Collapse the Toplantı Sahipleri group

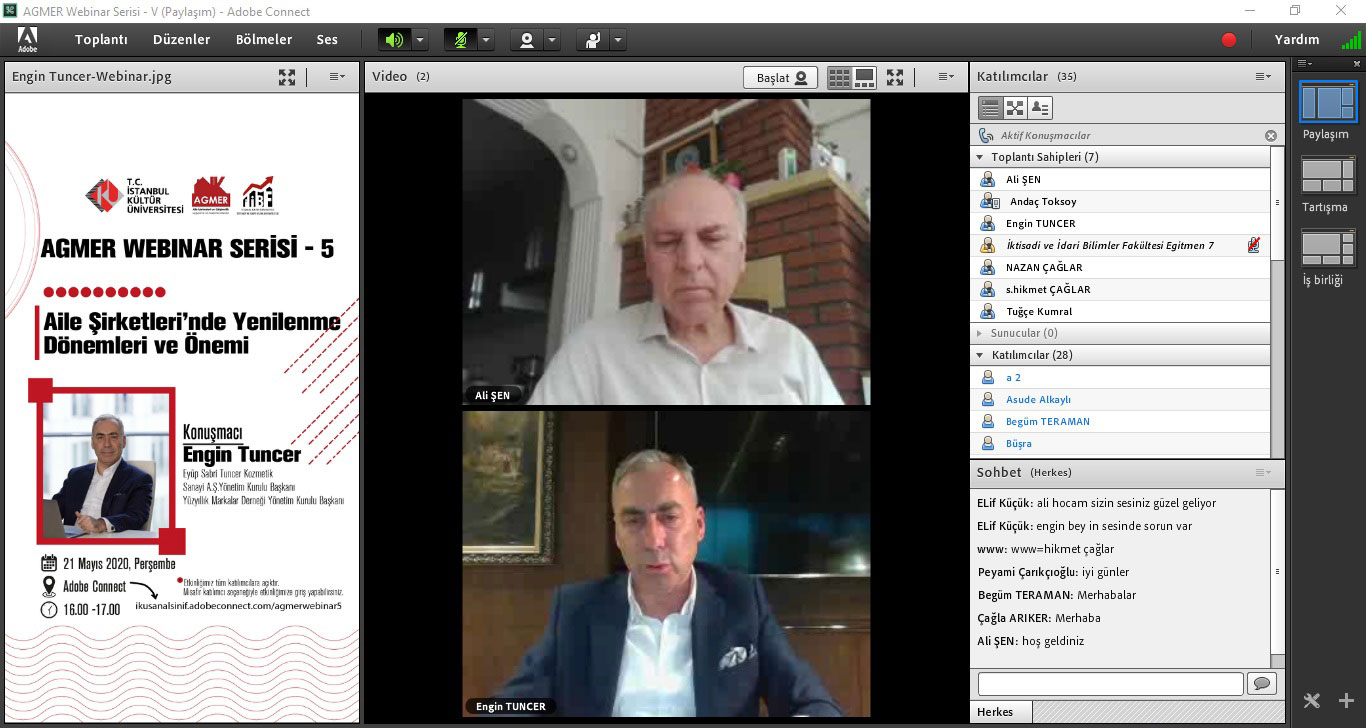980,157
